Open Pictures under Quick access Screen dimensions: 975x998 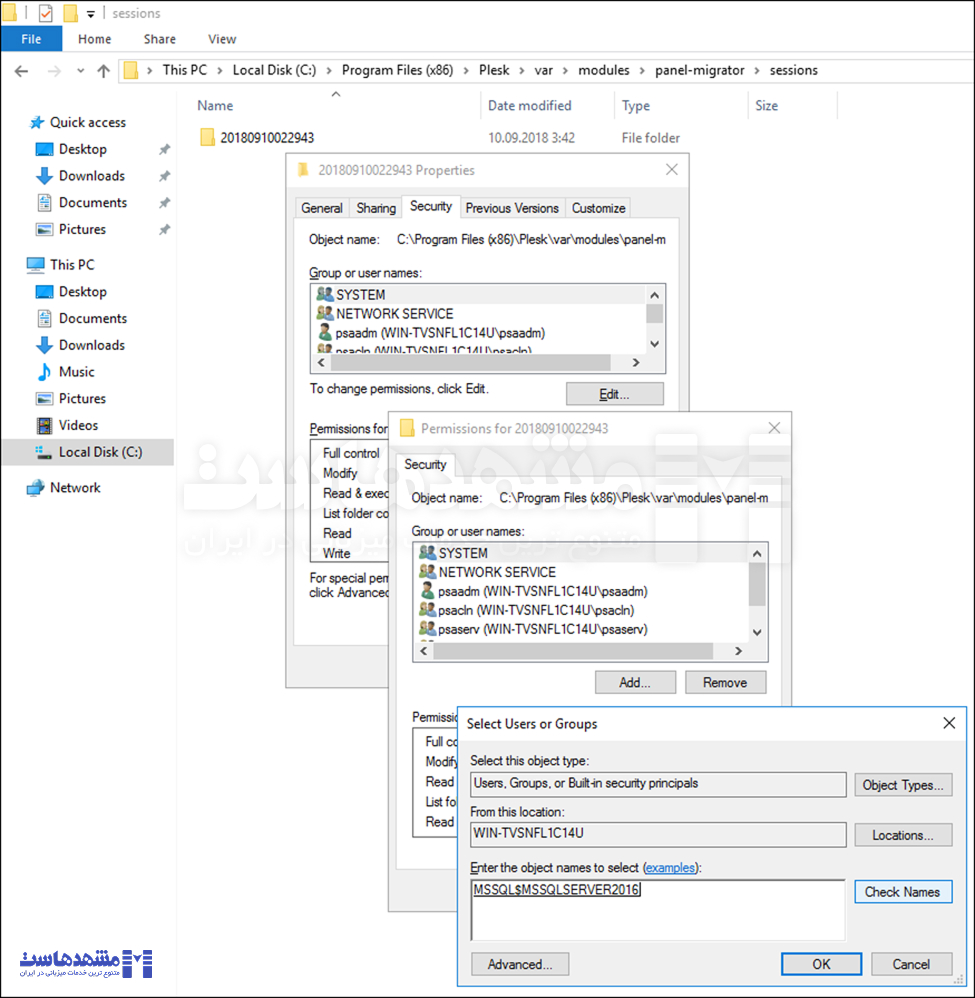[82, 229]
